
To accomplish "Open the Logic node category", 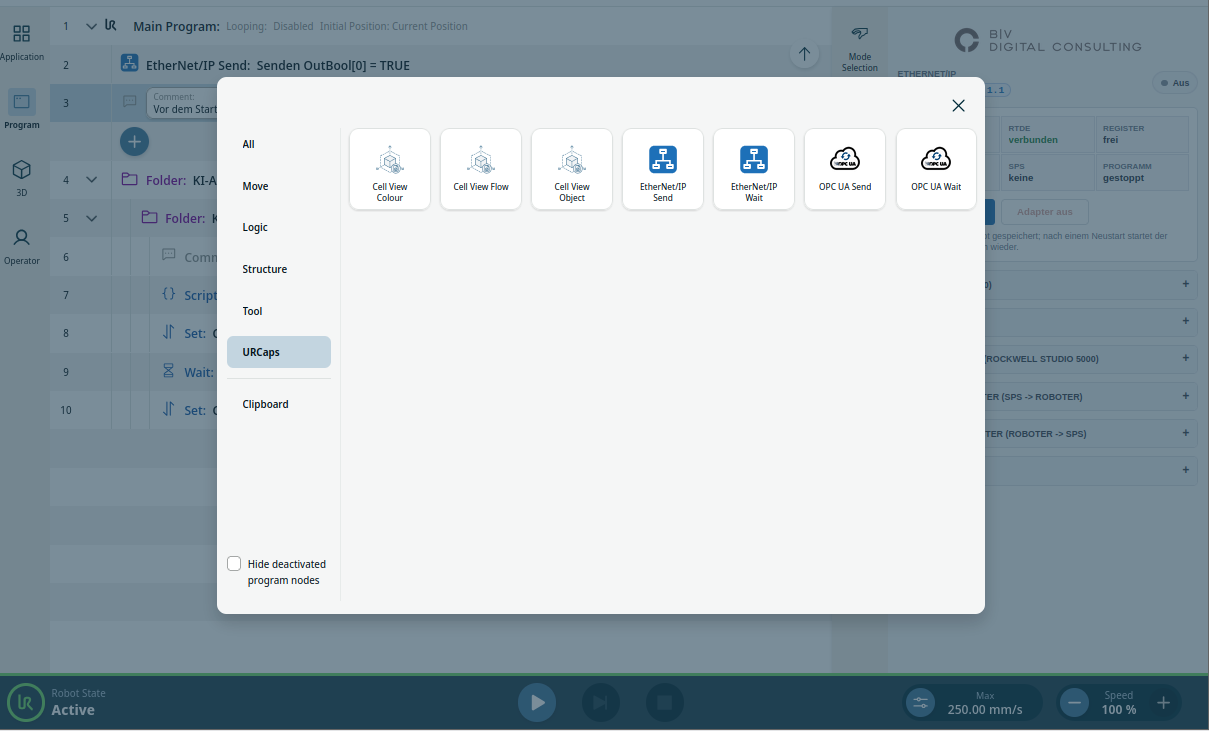I will (279, 227).
